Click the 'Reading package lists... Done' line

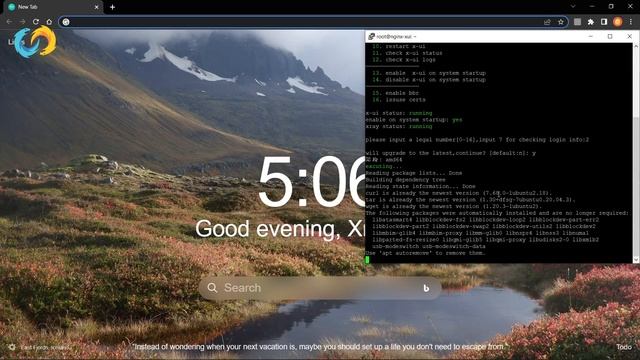pos(414,173)
